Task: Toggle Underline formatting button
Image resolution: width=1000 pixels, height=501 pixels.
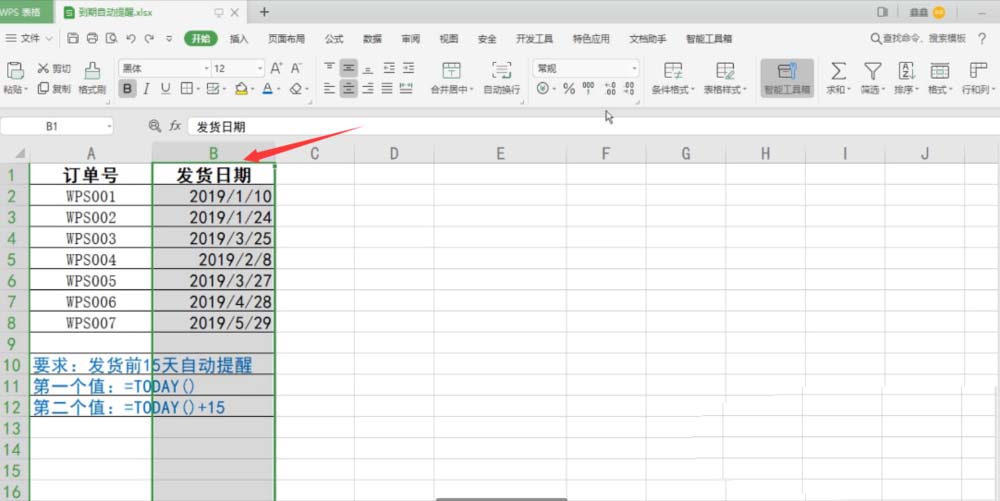Action: [165, 89]
